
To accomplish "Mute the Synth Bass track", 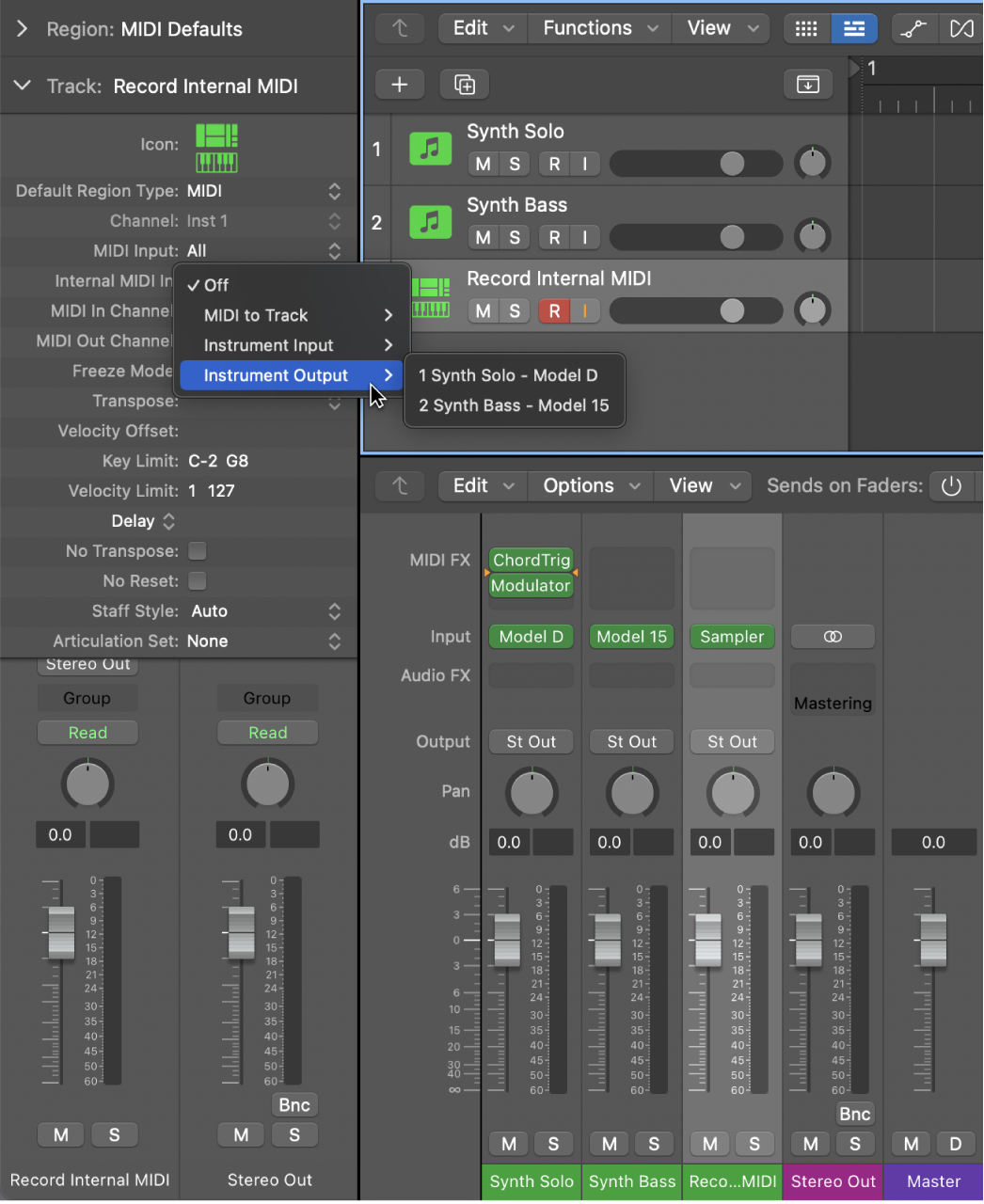I will coord(482,237).
